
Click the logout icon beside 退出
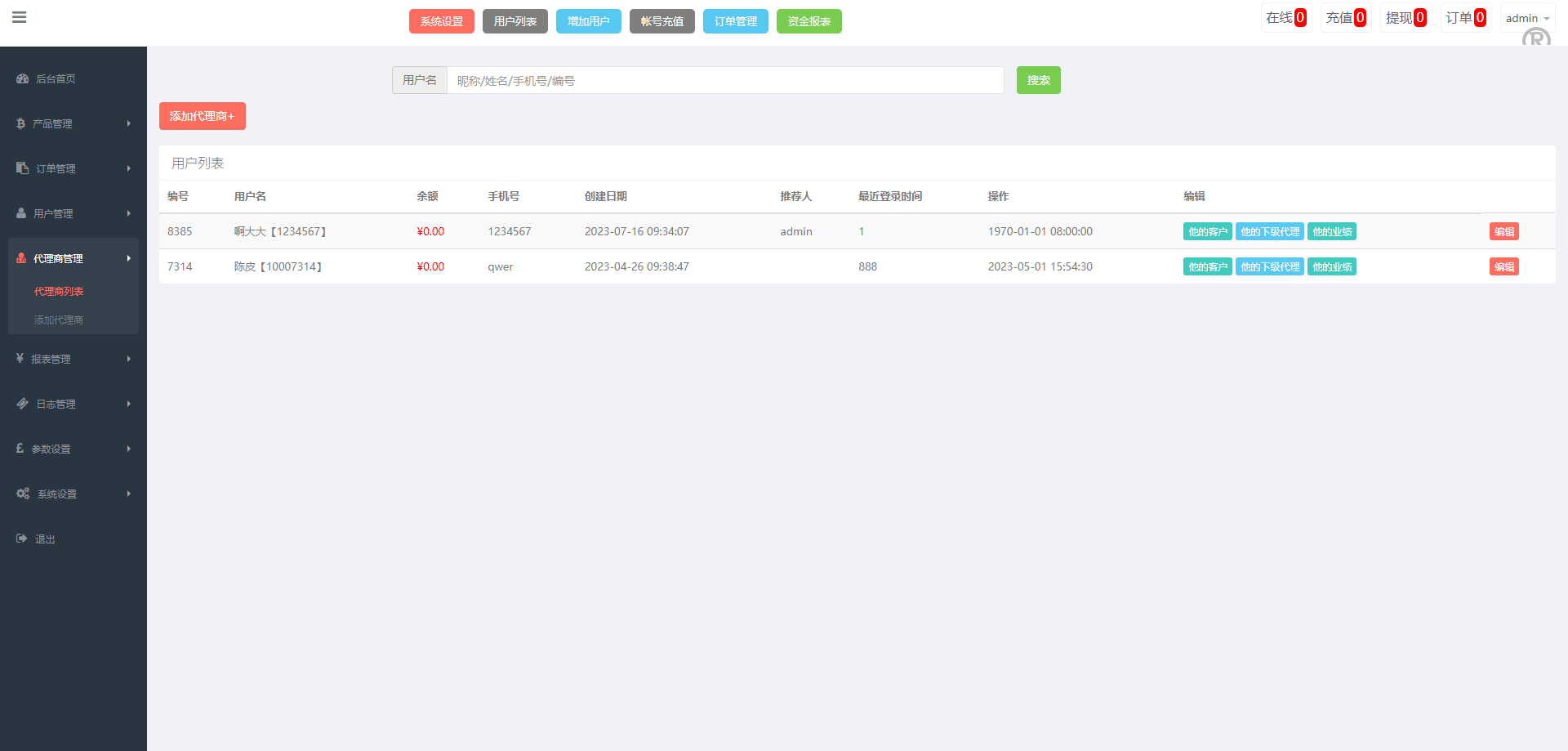point(22,539)
